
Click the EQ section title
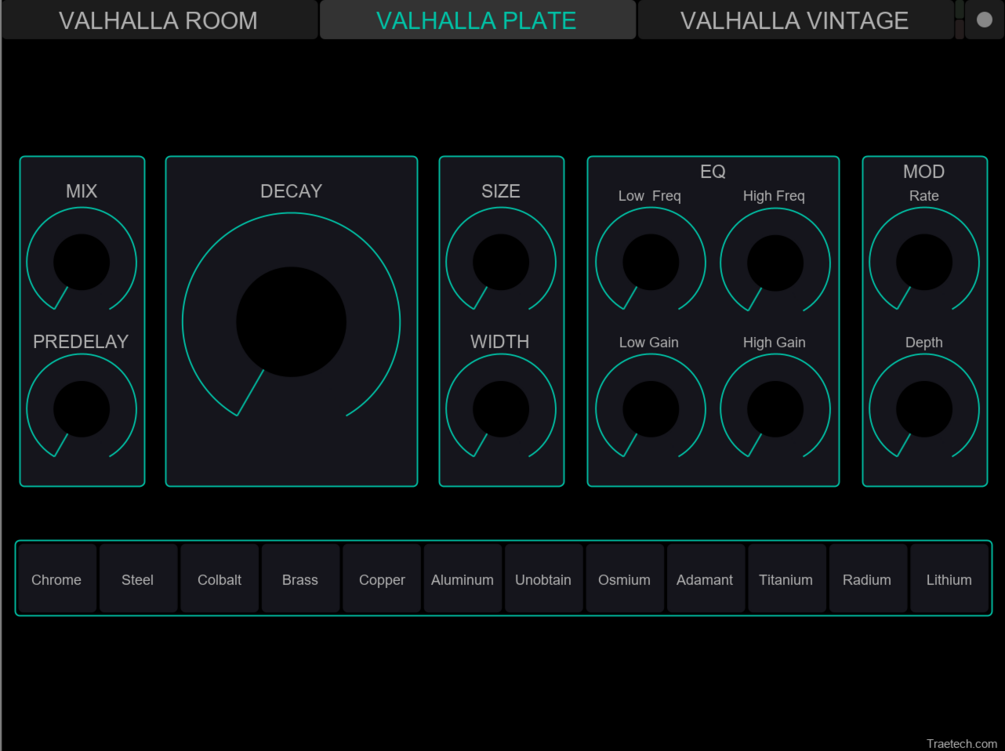(x=713, y=171)
